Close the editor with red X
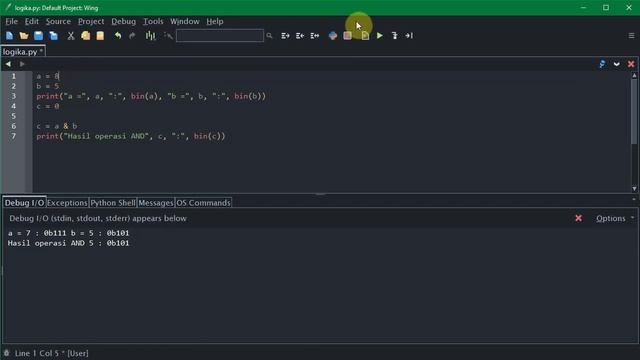 (631, 64)
